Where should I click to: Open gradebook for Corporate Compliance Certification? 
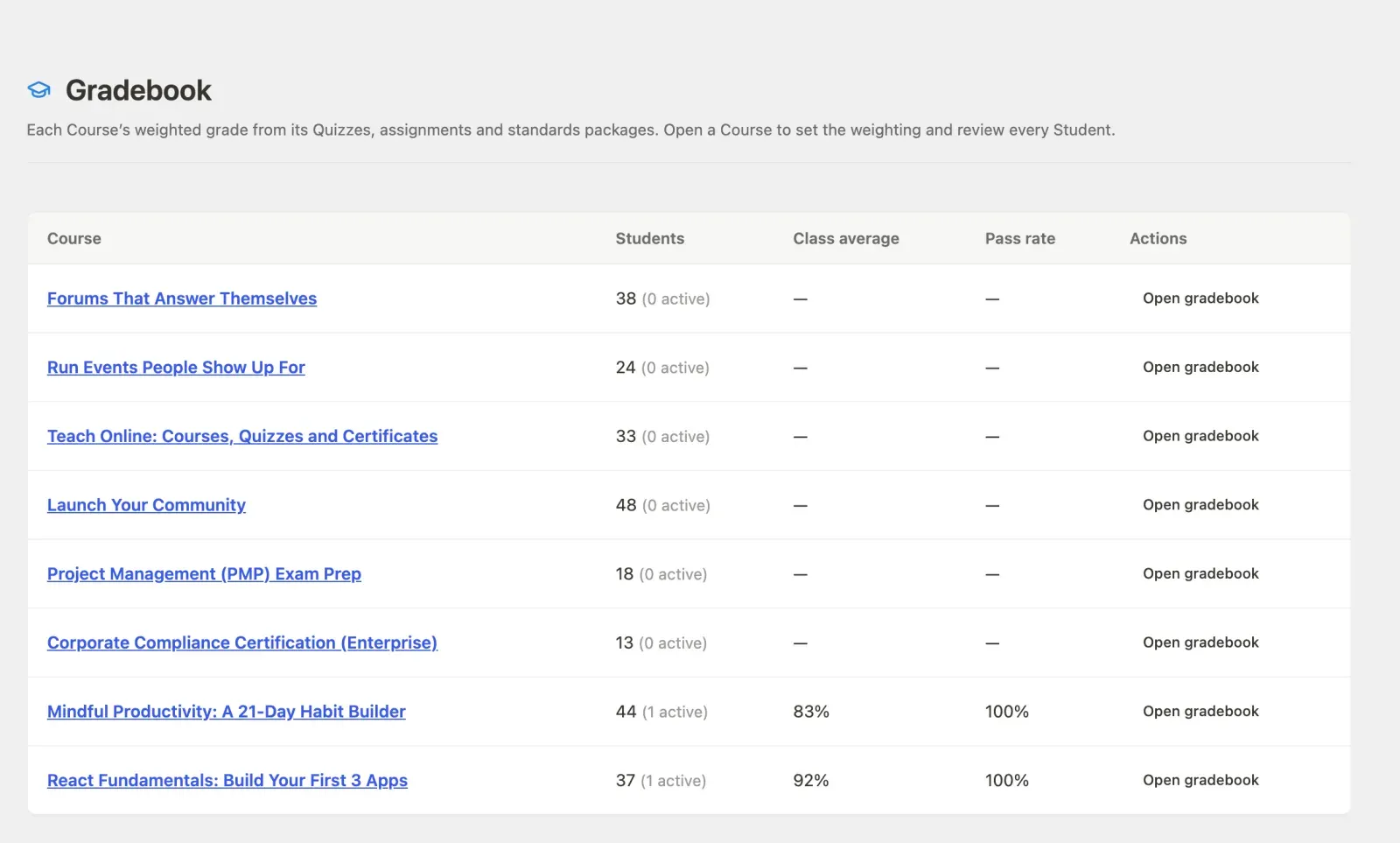pos(1200,643)
